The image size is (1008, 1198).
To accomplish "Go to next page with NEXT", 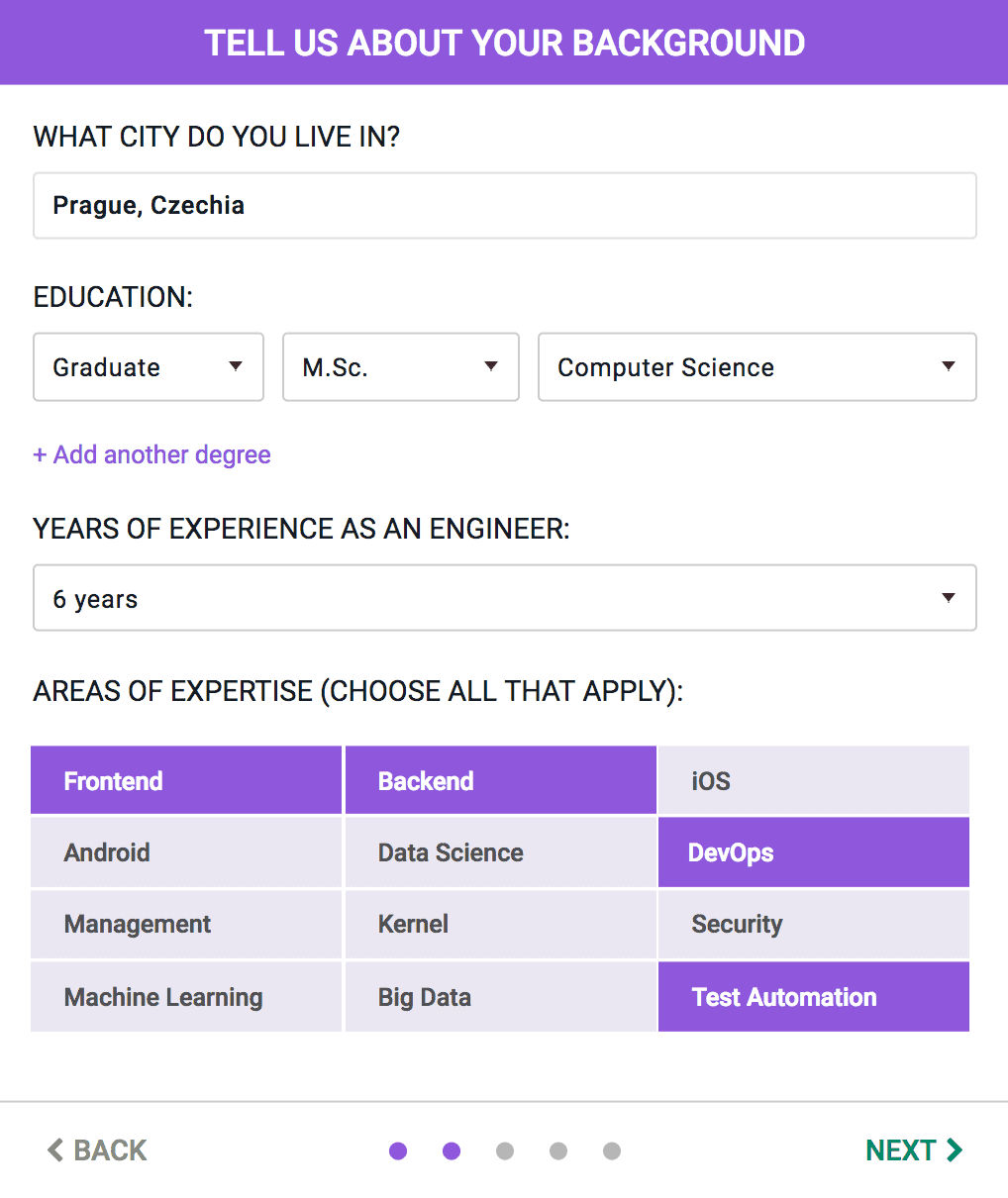I will click(913, 1150).
